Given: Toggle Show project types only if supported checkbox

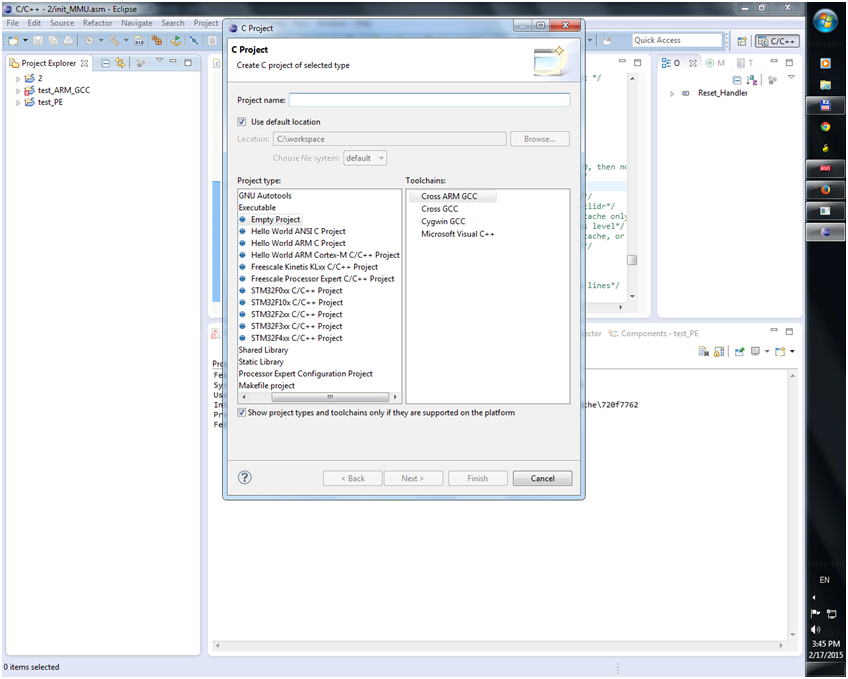Looking at the screenshot, I should pyautogui.click(x=241, y=412).
